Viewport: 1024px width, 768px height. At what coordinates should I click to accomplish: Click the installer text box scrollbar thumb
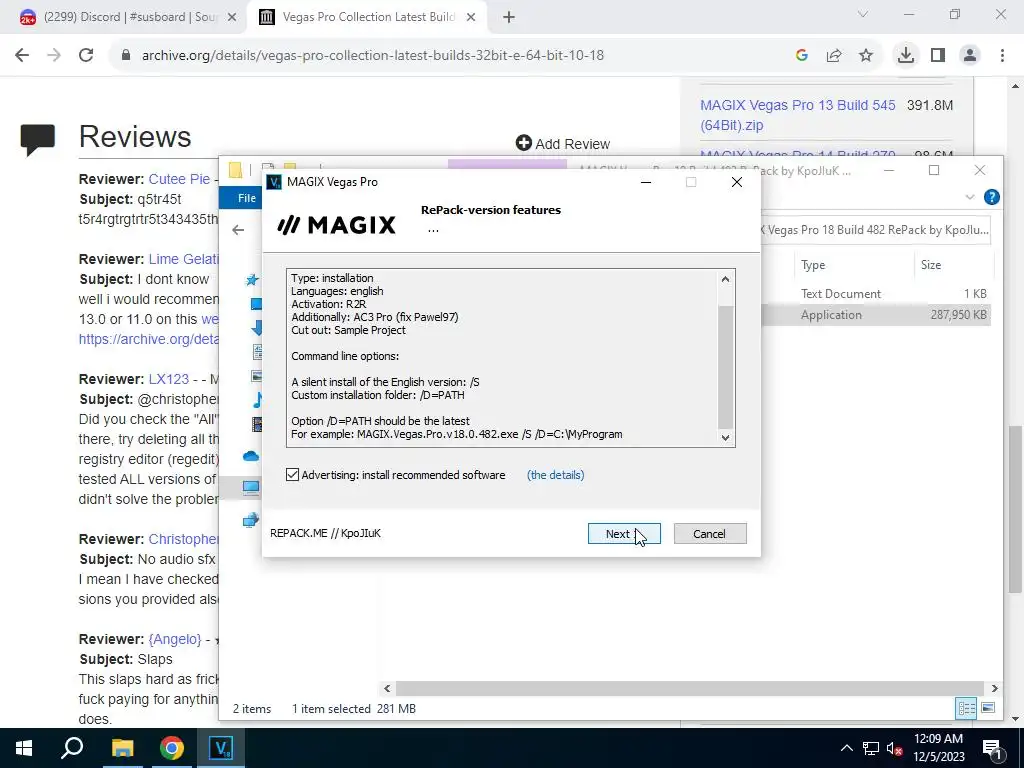[x=726, y=366]
